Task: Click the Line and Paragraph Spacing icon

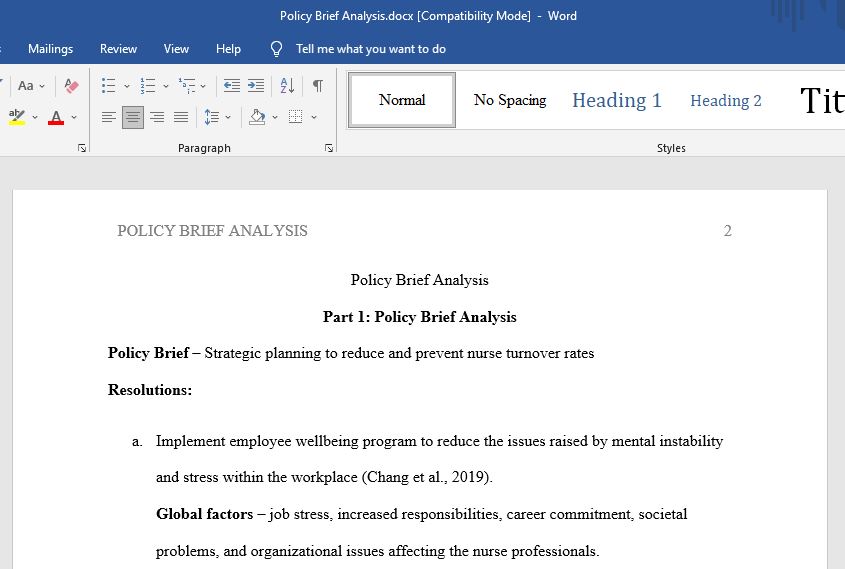Action: click(x=212, y=117)
